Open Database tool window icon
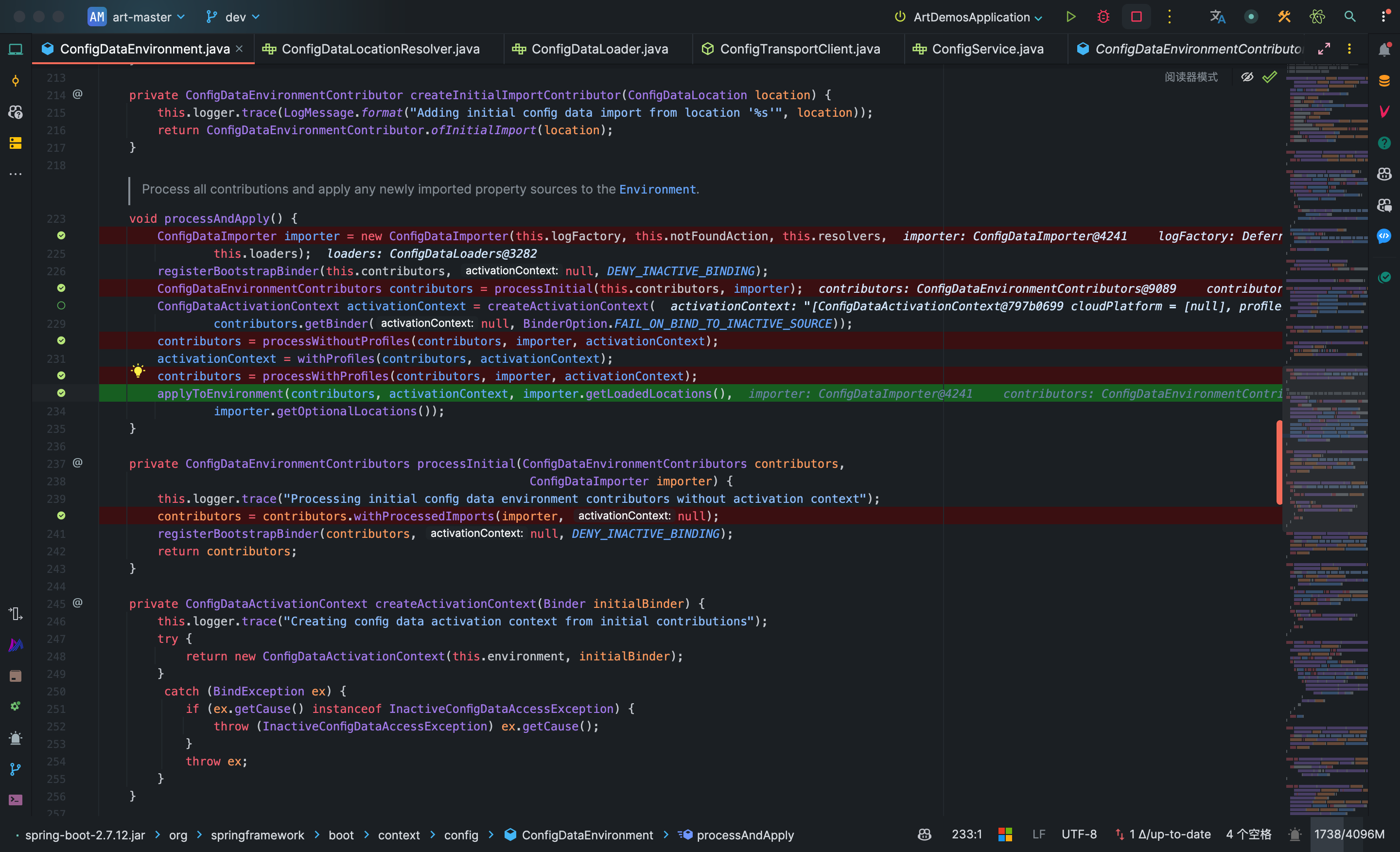The height and width of the screenshot is (852, 1400). (x=1384, y=81)
